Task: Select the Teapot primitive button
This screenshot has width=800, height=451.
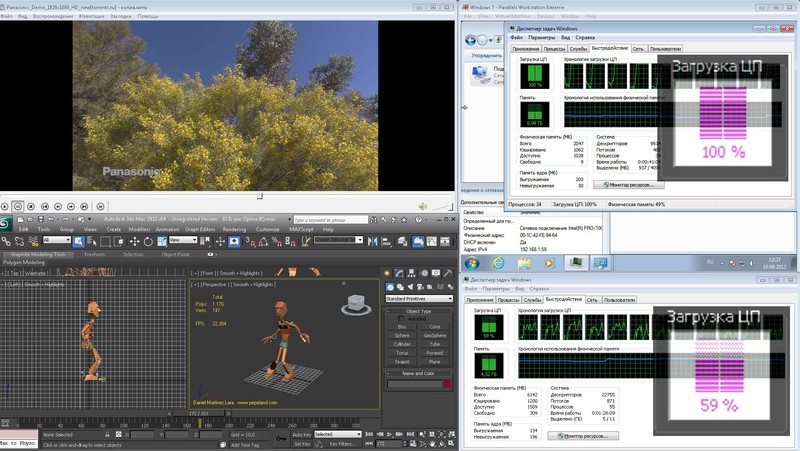Action: point(402,362)
